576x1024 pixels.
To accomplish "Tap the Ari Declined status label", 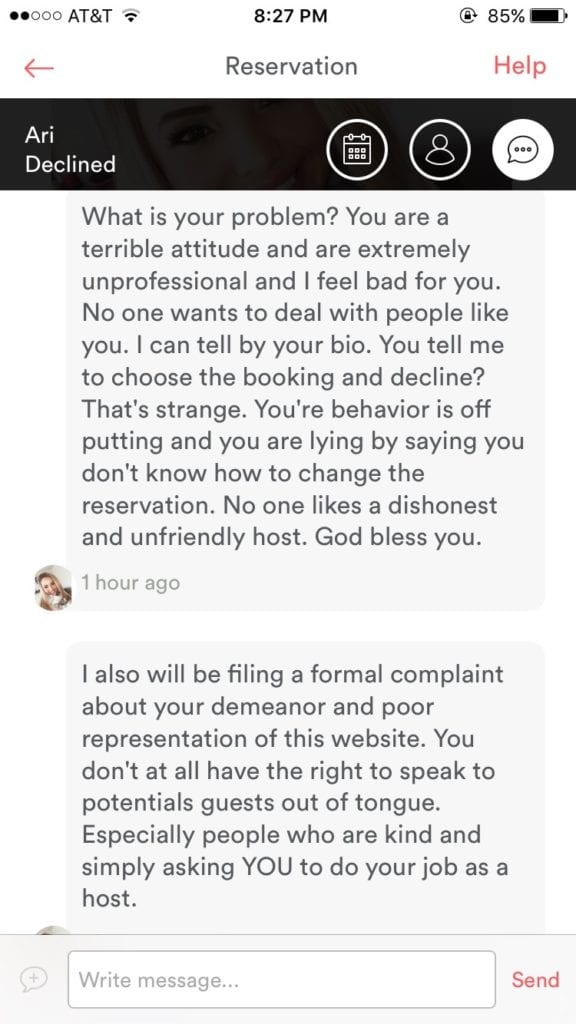I will [71, 150].
